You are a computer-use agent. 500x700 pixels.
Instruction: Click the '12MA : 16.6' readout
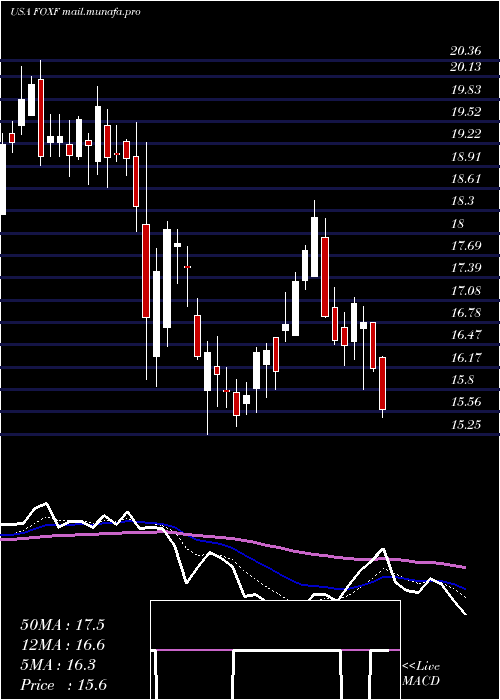62,645
